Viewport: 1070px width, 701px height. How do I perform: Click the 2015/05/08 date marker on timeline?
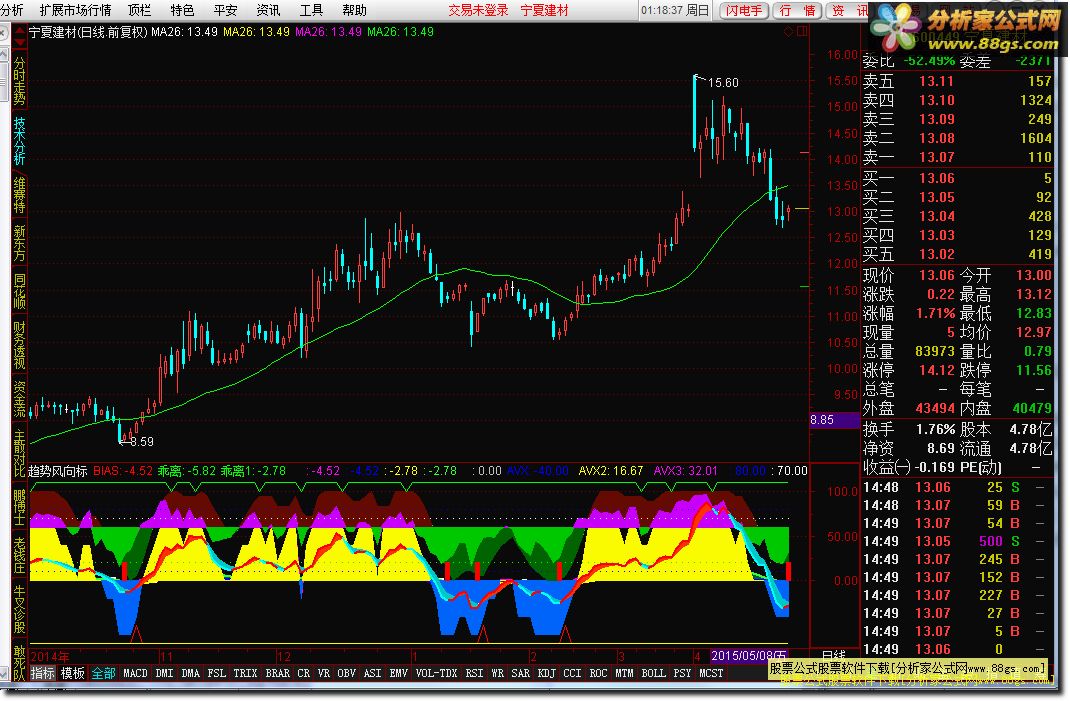tap(749, 656)
